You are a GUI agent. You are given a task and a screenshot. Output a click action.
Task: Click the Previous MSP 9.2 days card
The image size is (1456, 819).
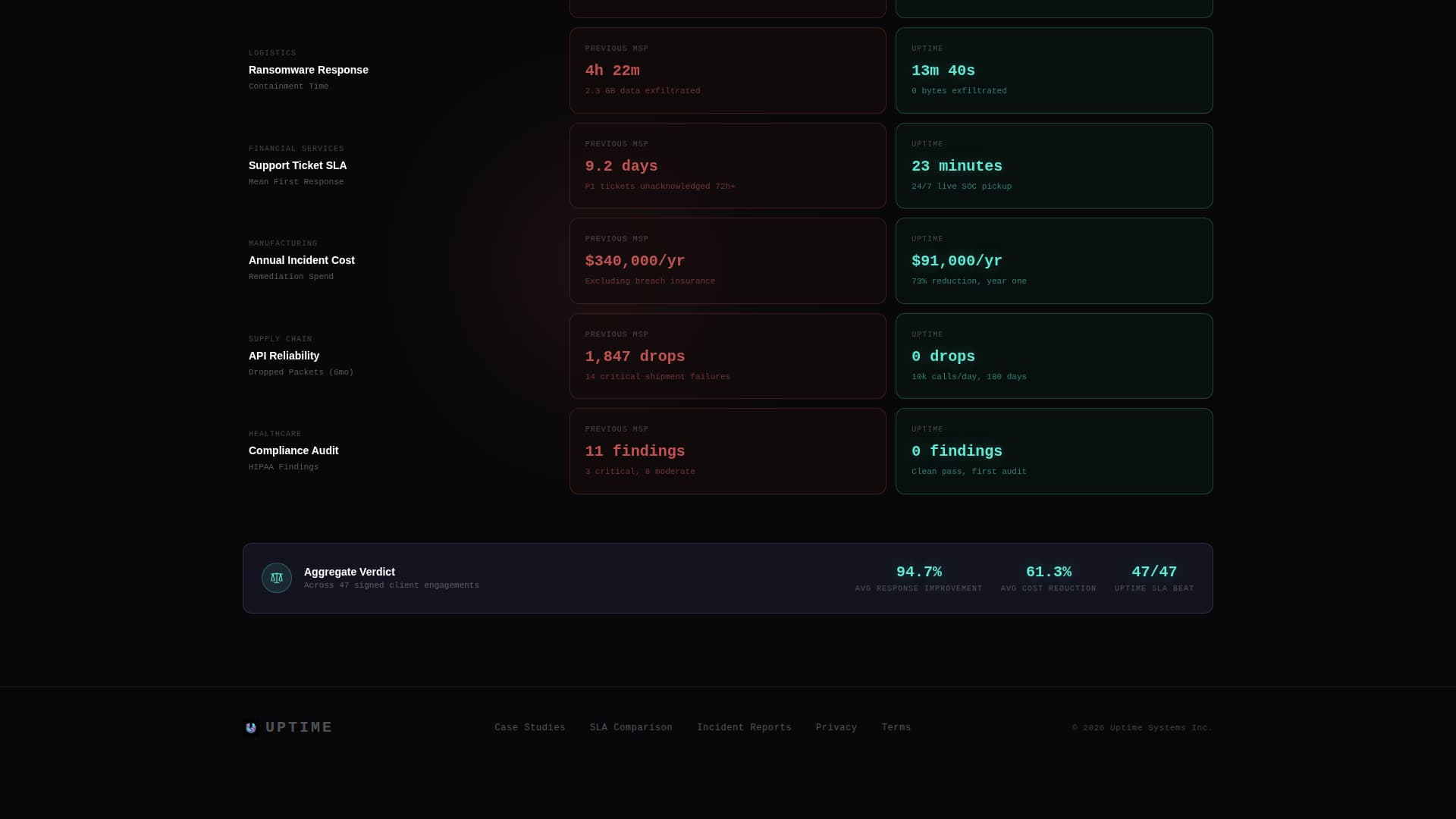(x=728, y=166)
